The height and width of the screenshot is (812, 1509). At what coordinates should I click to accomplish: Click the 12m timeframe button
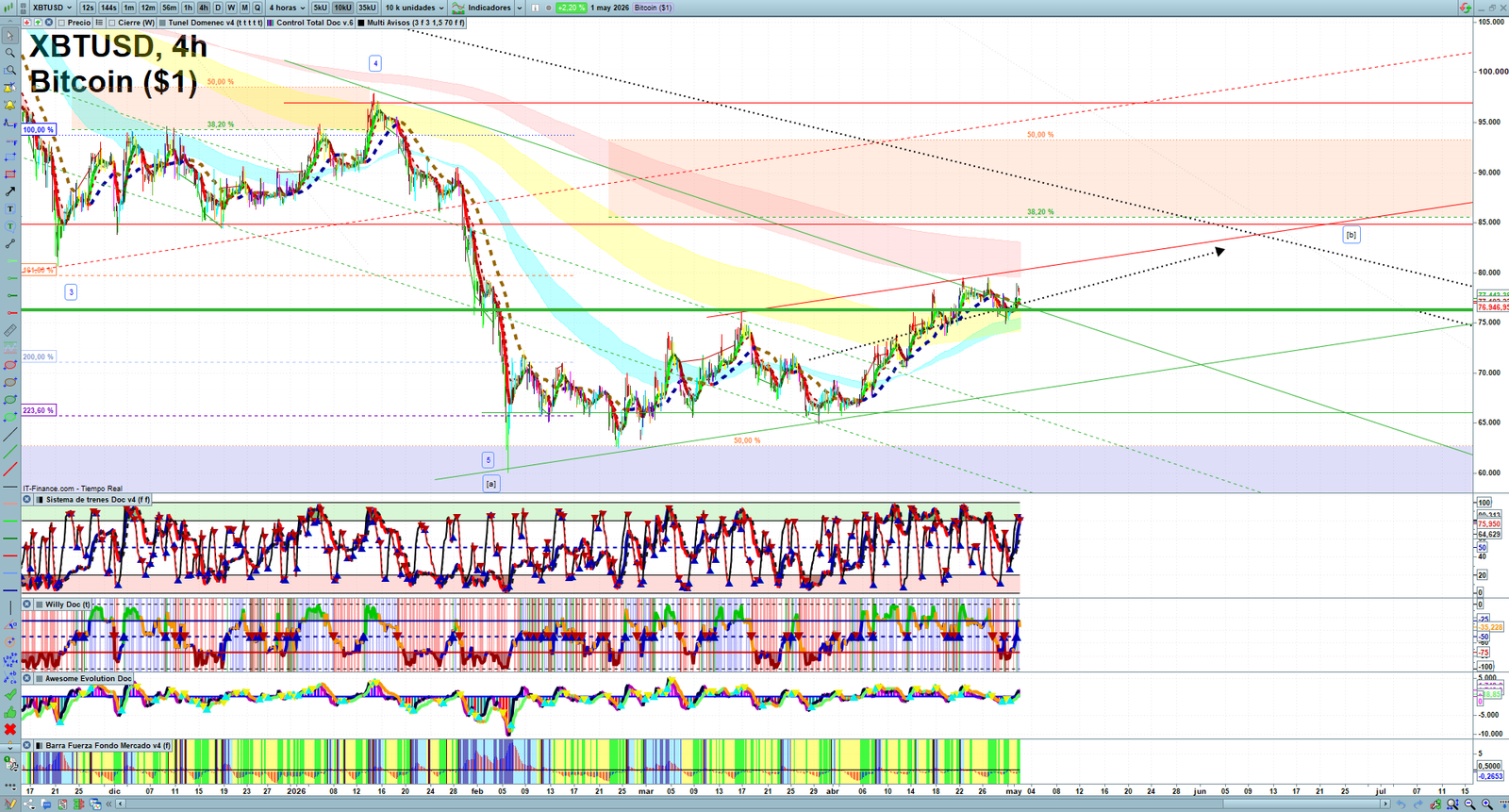148,8
